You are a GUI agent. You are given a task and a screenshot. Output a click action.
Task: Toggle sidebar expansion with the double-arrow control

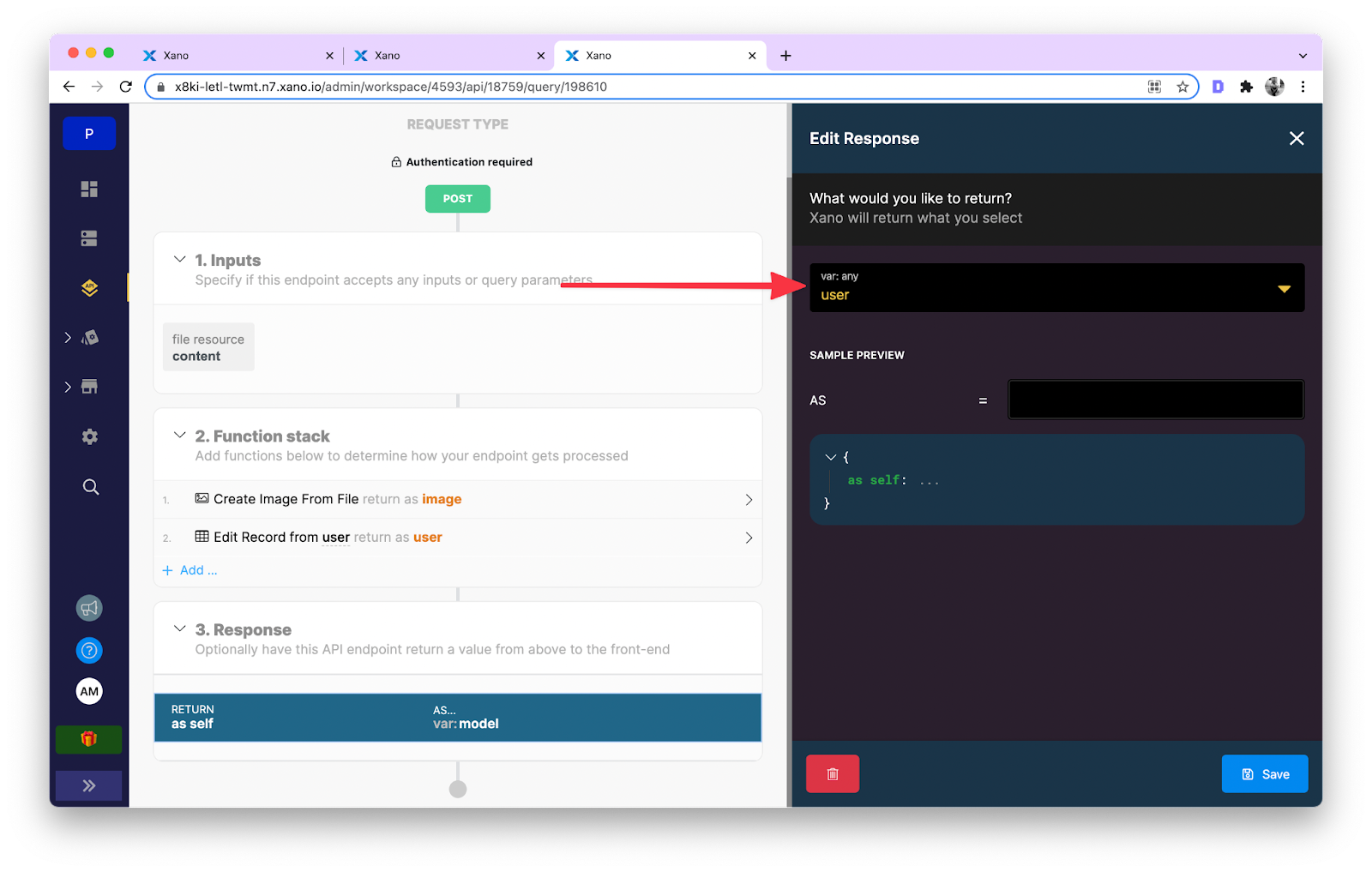(88, 785)
